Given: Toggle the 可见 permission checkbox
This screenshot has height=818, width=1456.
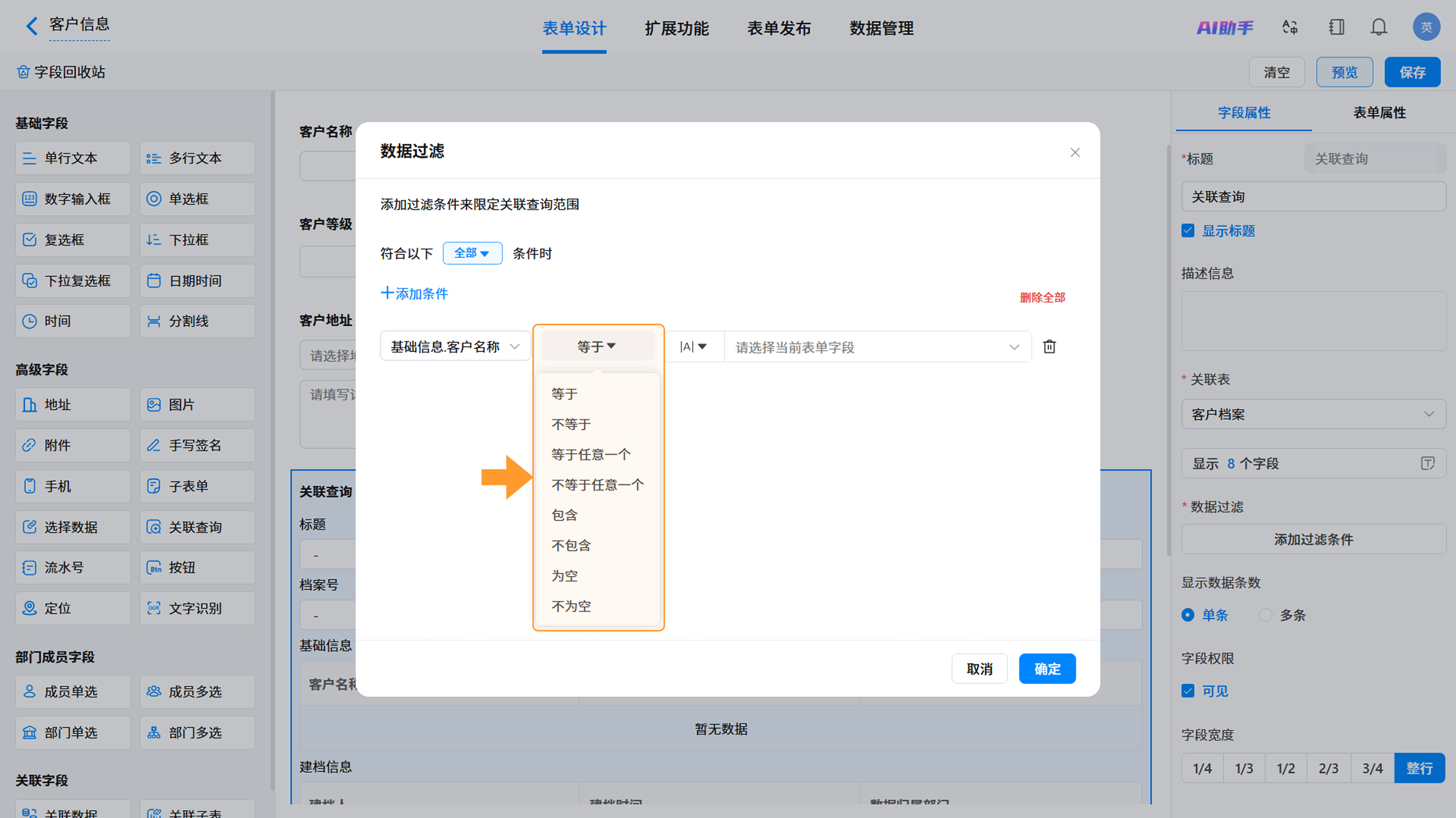Looking at the screenshot, I should [x=1188, y=691].
